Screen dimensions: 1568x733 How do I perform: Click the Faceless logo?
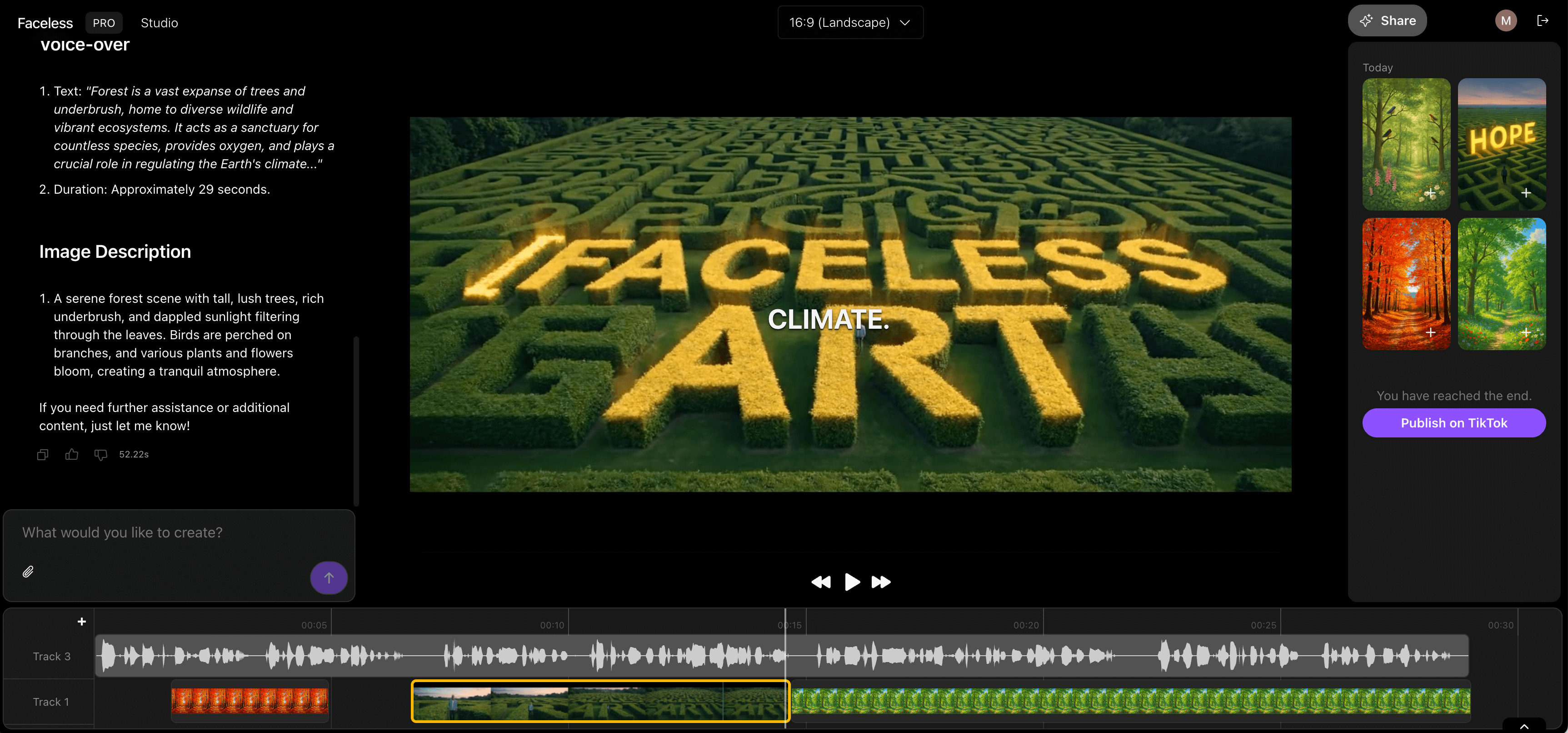tap(45, 23)
